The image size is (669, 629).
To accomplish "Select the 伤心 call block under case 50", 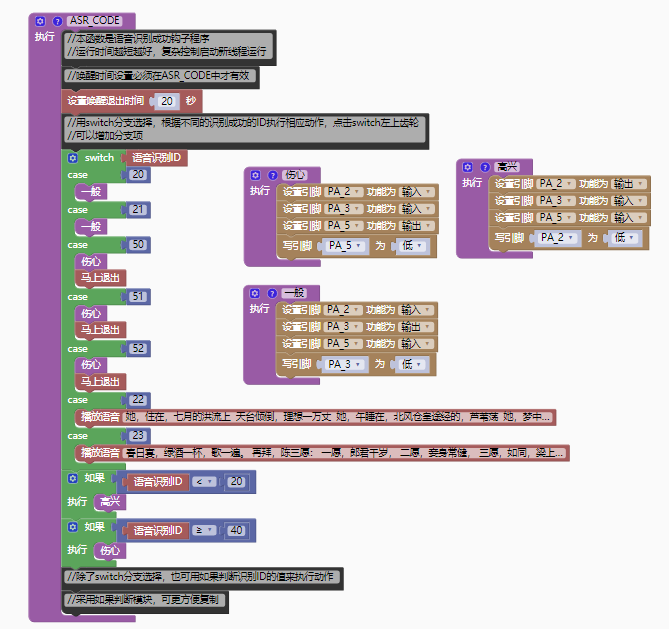I will (91, 262).
